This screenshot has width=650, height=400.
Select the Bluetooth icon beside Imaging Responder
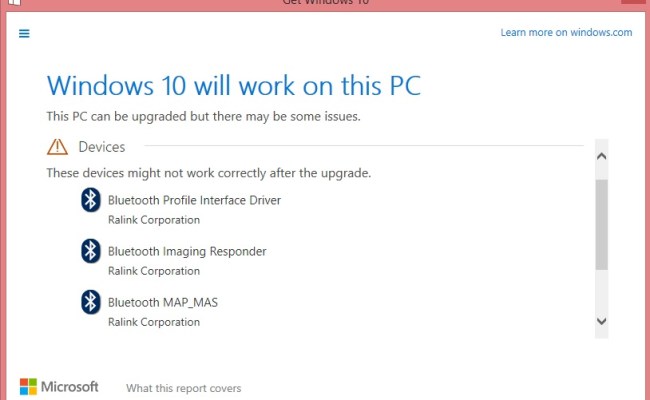(91, 251)
